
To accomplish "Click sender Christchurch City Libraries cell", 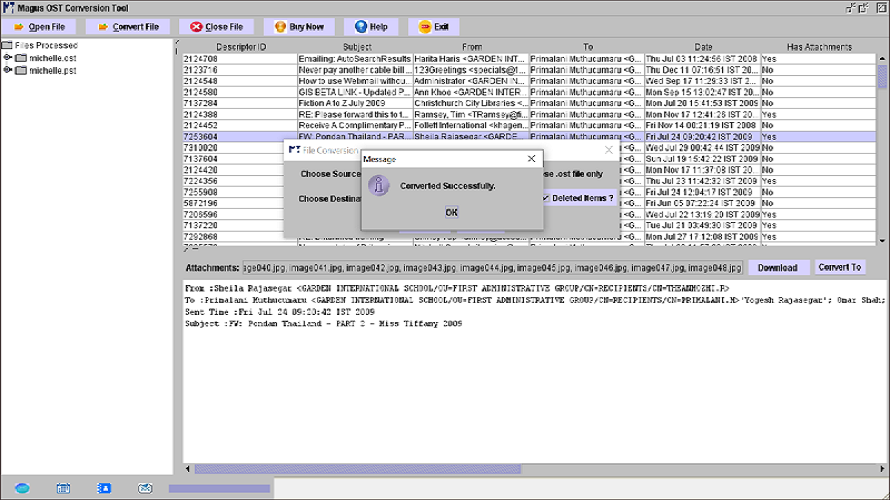I will point(471,103).
